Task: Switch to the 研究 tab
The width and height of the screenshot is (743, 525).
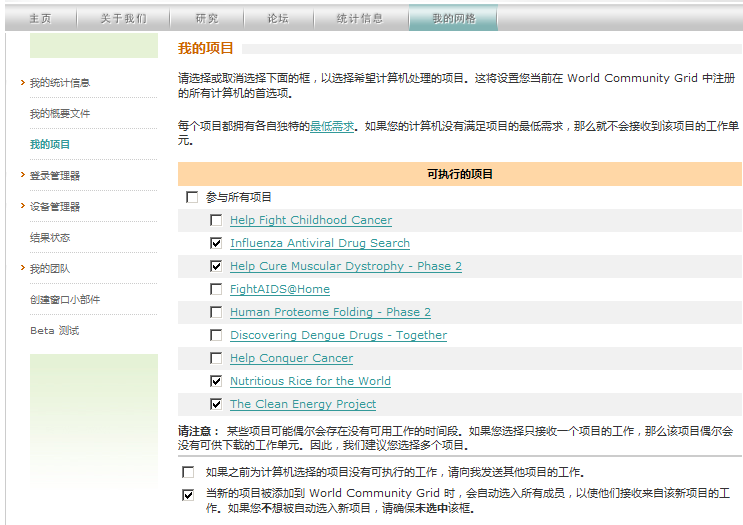Action: click(207, 18)
